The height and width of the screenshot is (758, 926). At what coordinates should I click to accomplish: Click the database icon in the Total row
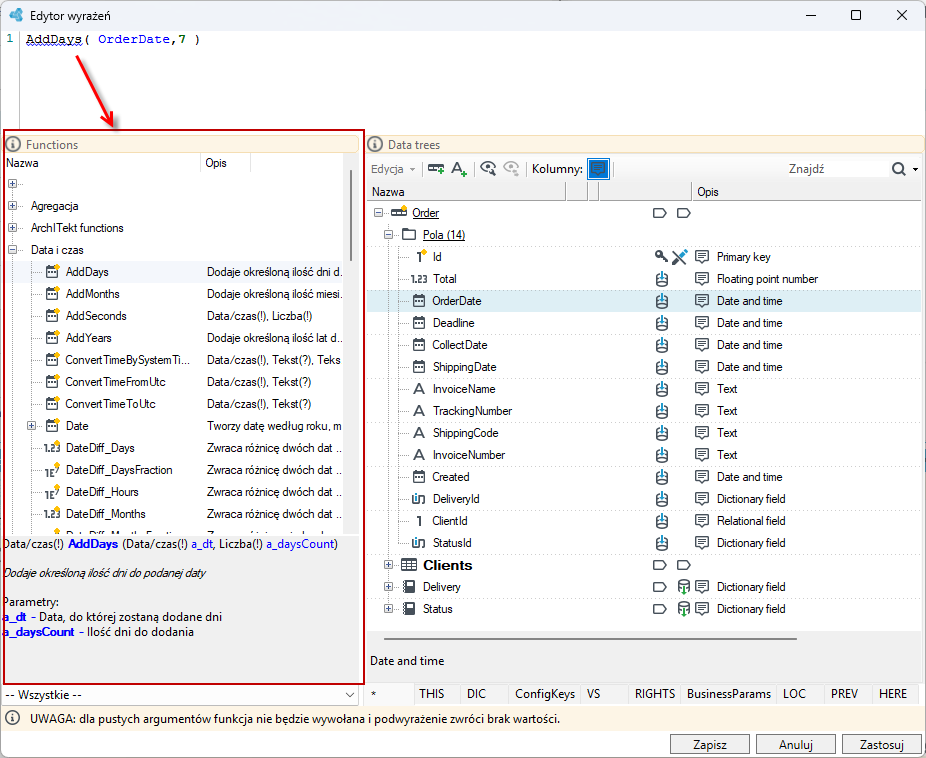click(662, 279)
